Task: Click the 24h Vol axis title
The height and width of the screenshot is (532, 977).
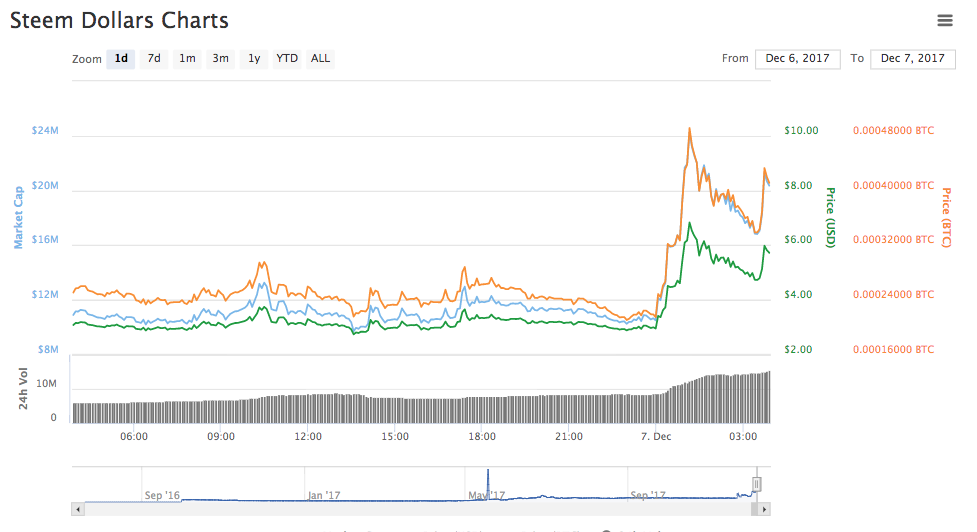Action: click(23, 389)
